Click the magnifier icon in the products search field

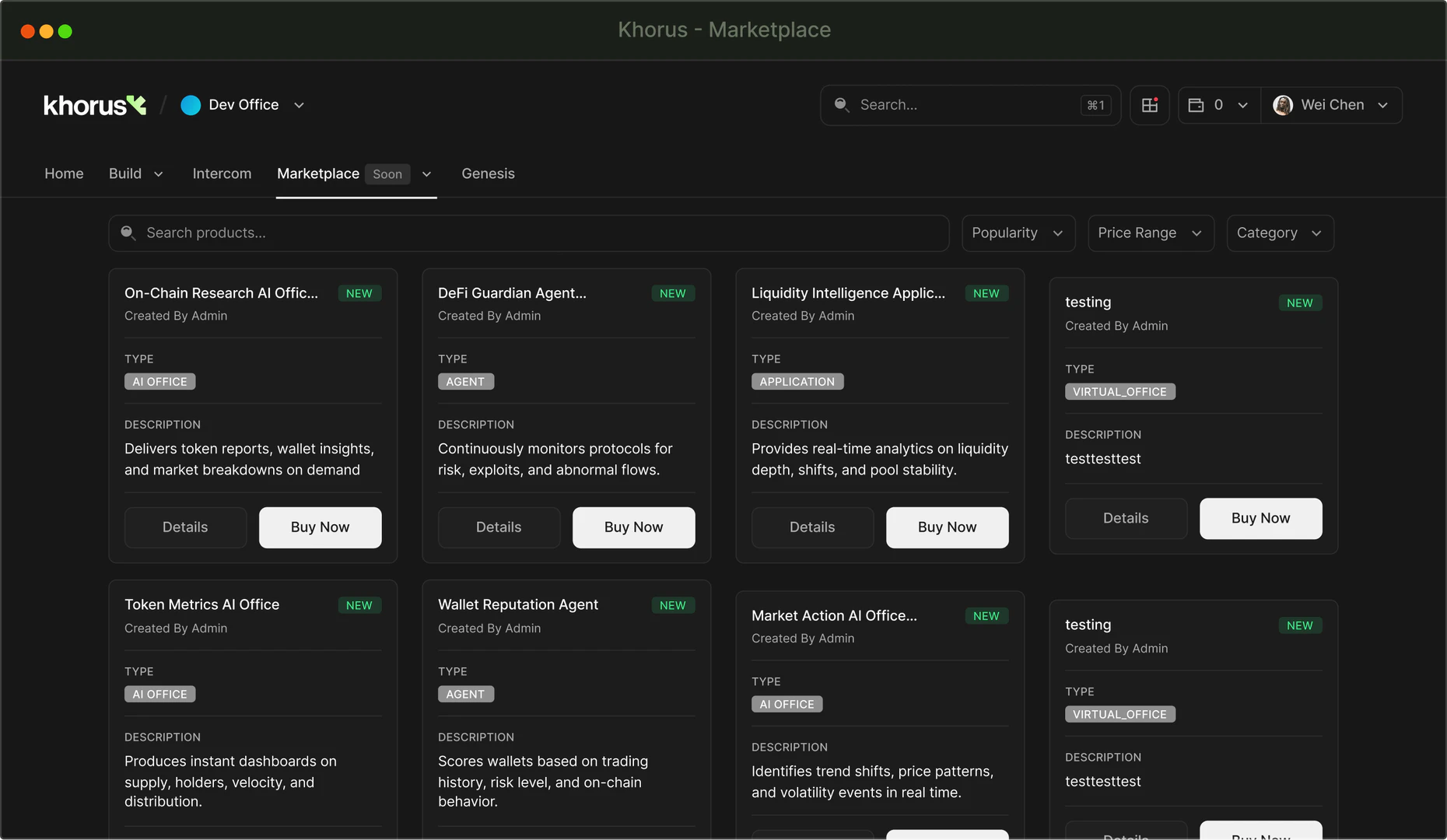[x=128, y=233]
